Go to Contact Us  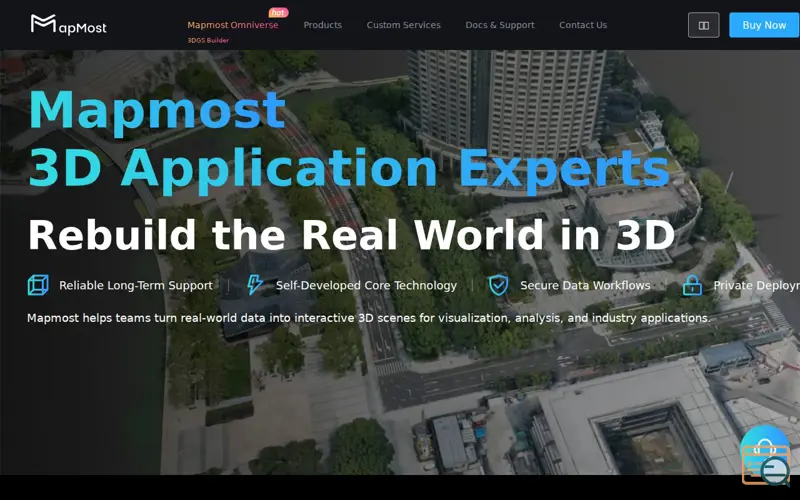pyautogui.click(x=583, y=25)
